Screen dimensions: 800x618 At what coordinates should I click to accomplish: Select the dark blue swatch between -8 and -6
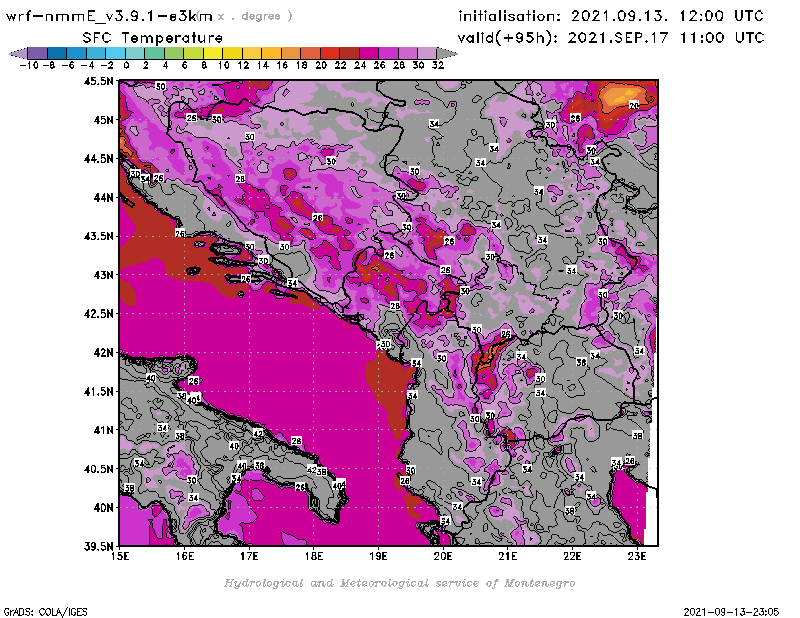pos(57,53)
